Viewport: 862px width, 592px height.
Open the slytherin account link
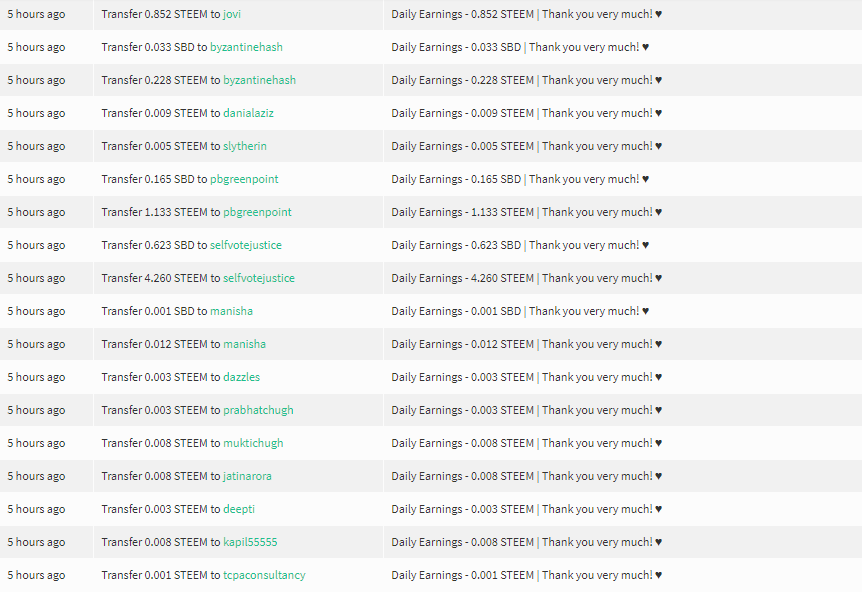click(245, 146)
